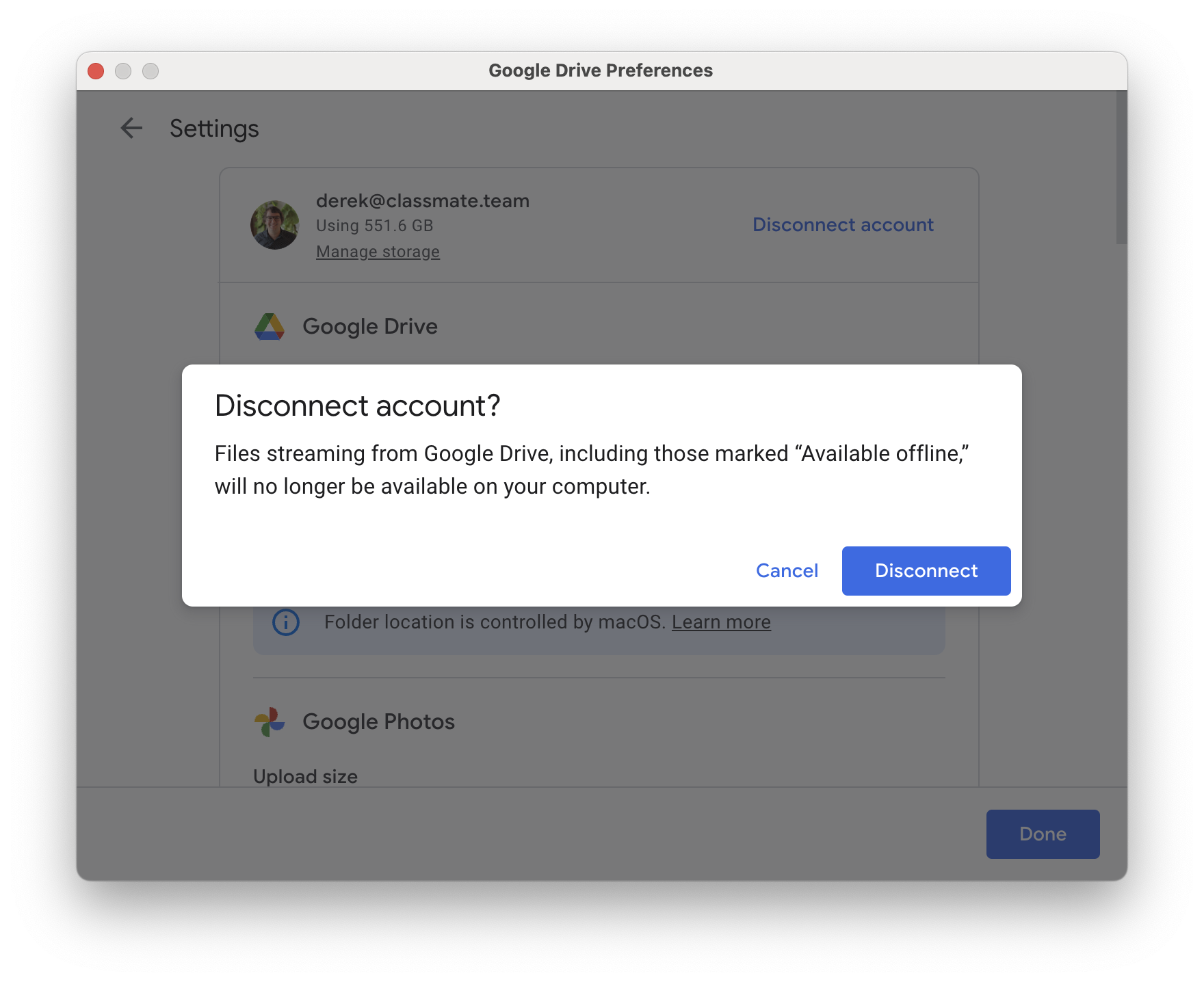This screenshot has width=1204, height=982.
Task: Close the Google Drive Preferences window
Action: tap(96, 71)
